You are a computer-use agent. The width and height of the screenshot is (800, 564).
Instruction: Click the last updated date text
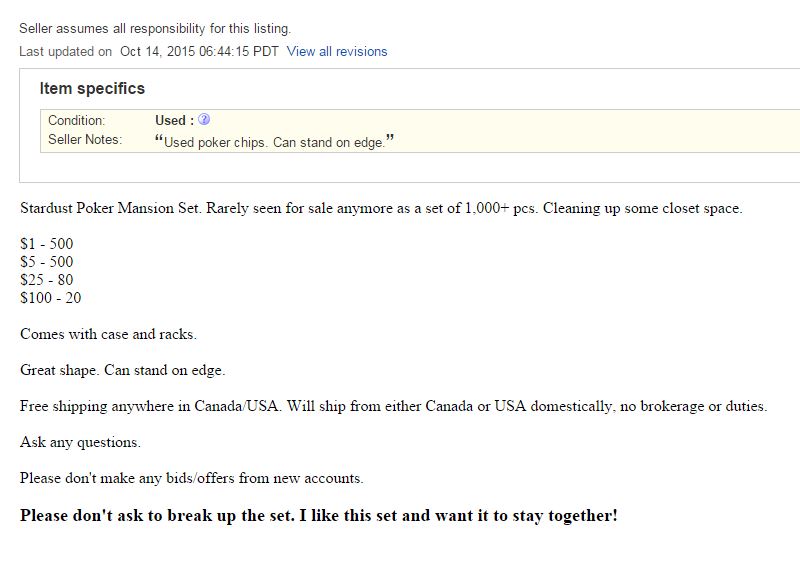point(199,52)
